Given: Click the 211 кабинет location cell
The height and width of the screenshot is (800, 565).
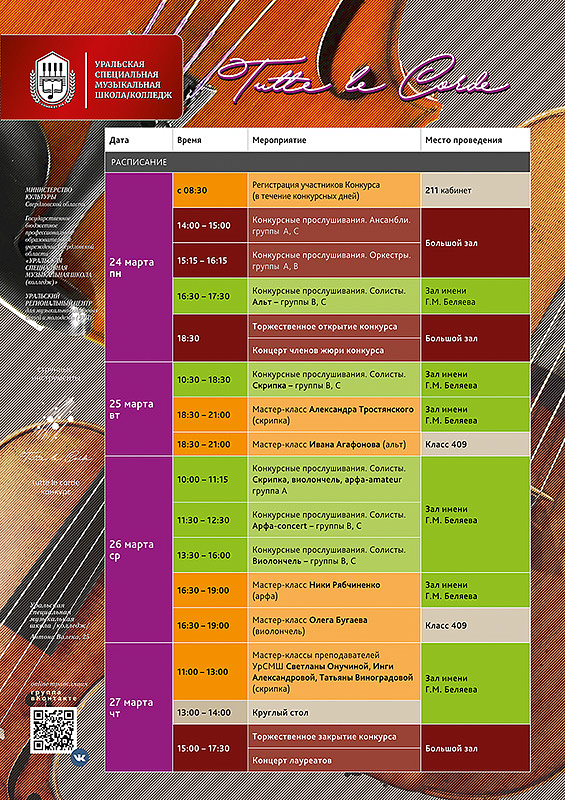Looking at the screenshot, I should pyautogui.click(x=475, y=190).
